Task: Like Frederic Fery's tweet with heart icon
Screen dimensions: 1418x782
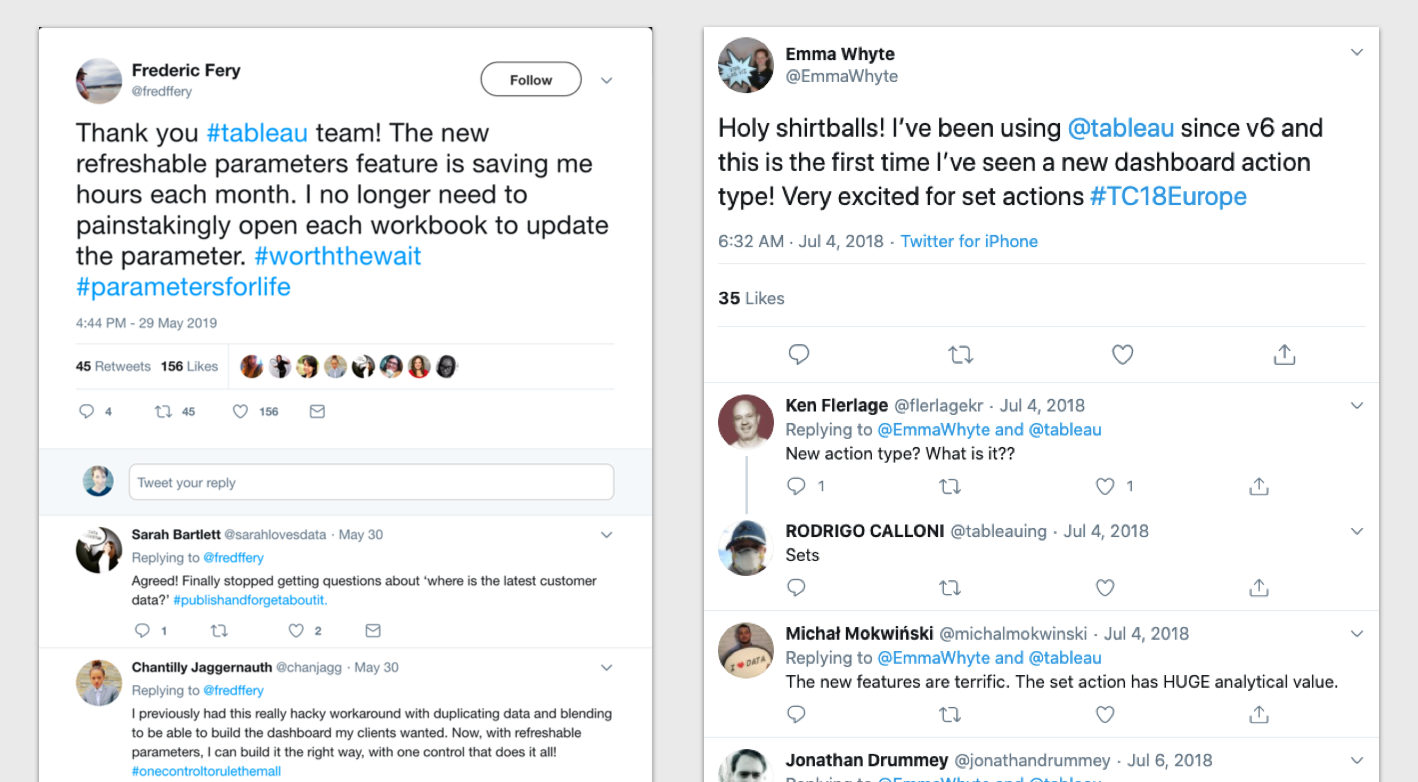Action: [x=240, y=411]
